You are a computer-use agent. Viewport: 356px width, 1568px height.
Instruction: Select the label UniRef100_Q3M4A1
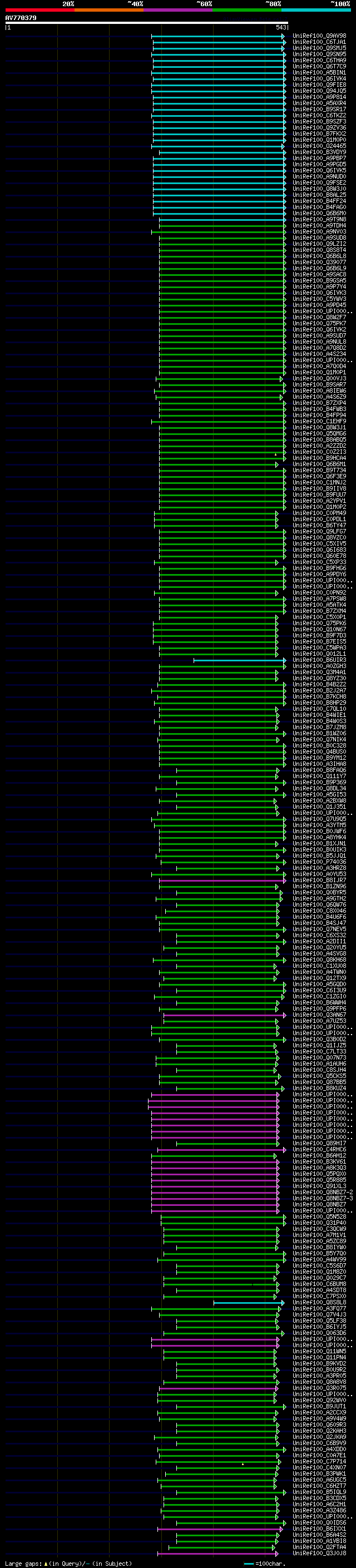[319, 672]
